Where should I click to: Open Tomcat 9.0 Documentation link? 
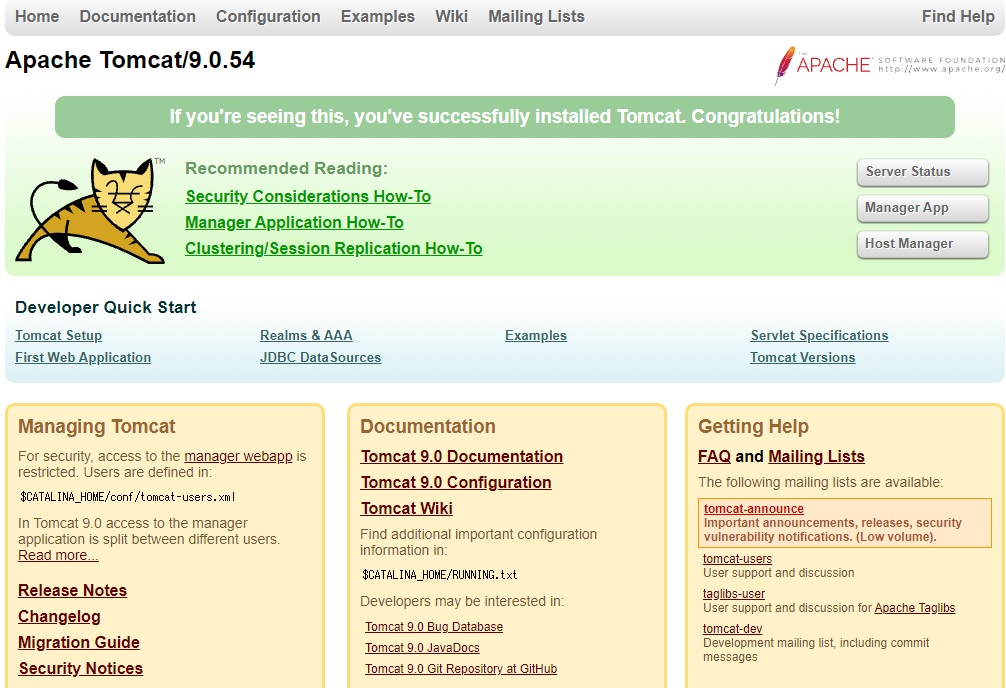coord(462,456)
